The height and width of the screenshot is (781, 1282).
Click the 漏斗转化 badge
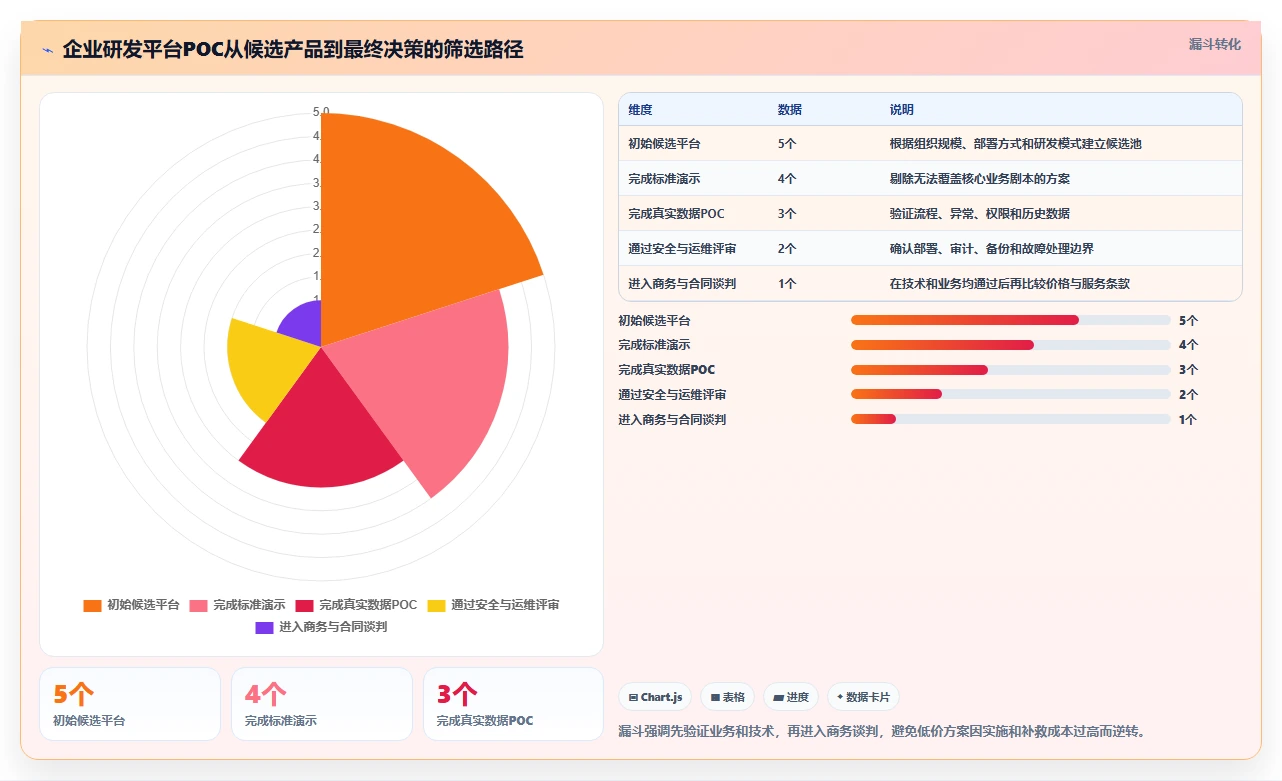point(1215,44)
